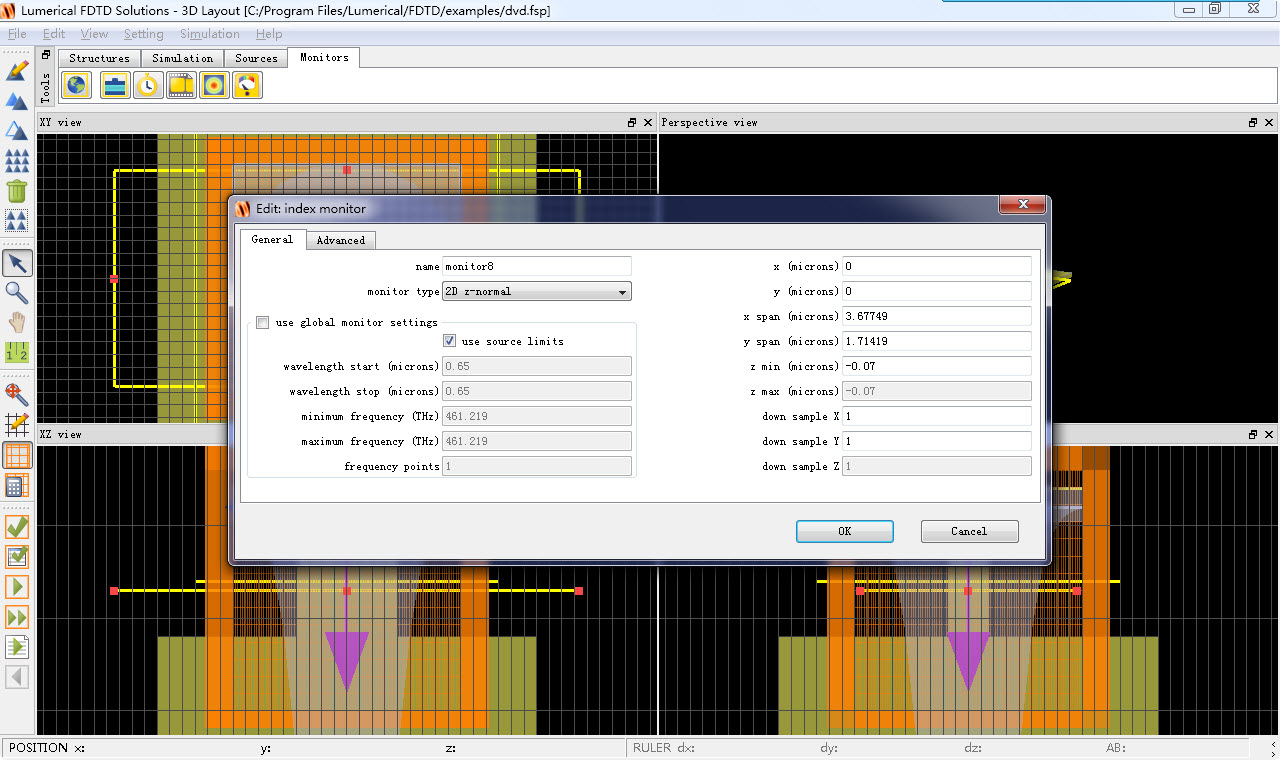This screenshot has height=760, width=1280.
Task: Click the down sample Y field
Action: pyautogui.click(x=936, y=441)
